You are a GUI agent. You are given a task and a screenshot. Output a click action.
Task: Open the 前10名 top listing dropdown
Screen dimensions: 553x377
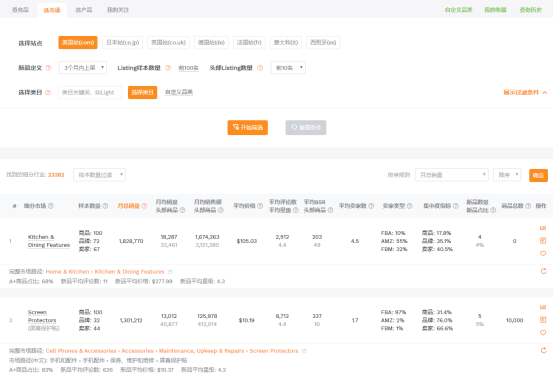pyautogui.click(x=288, y=67)
